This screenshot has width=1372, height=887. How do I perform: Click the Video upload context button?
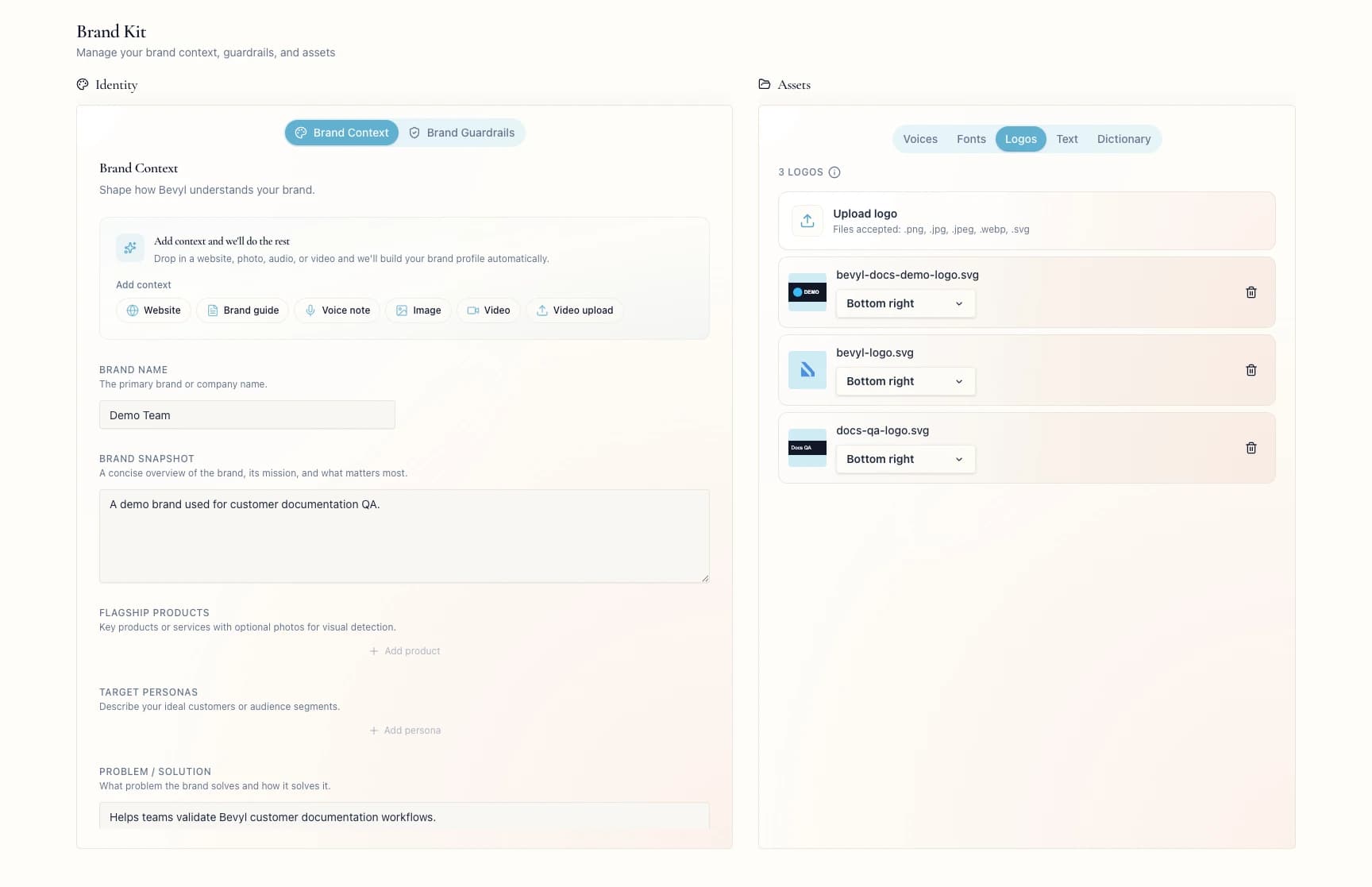[575, 310]
